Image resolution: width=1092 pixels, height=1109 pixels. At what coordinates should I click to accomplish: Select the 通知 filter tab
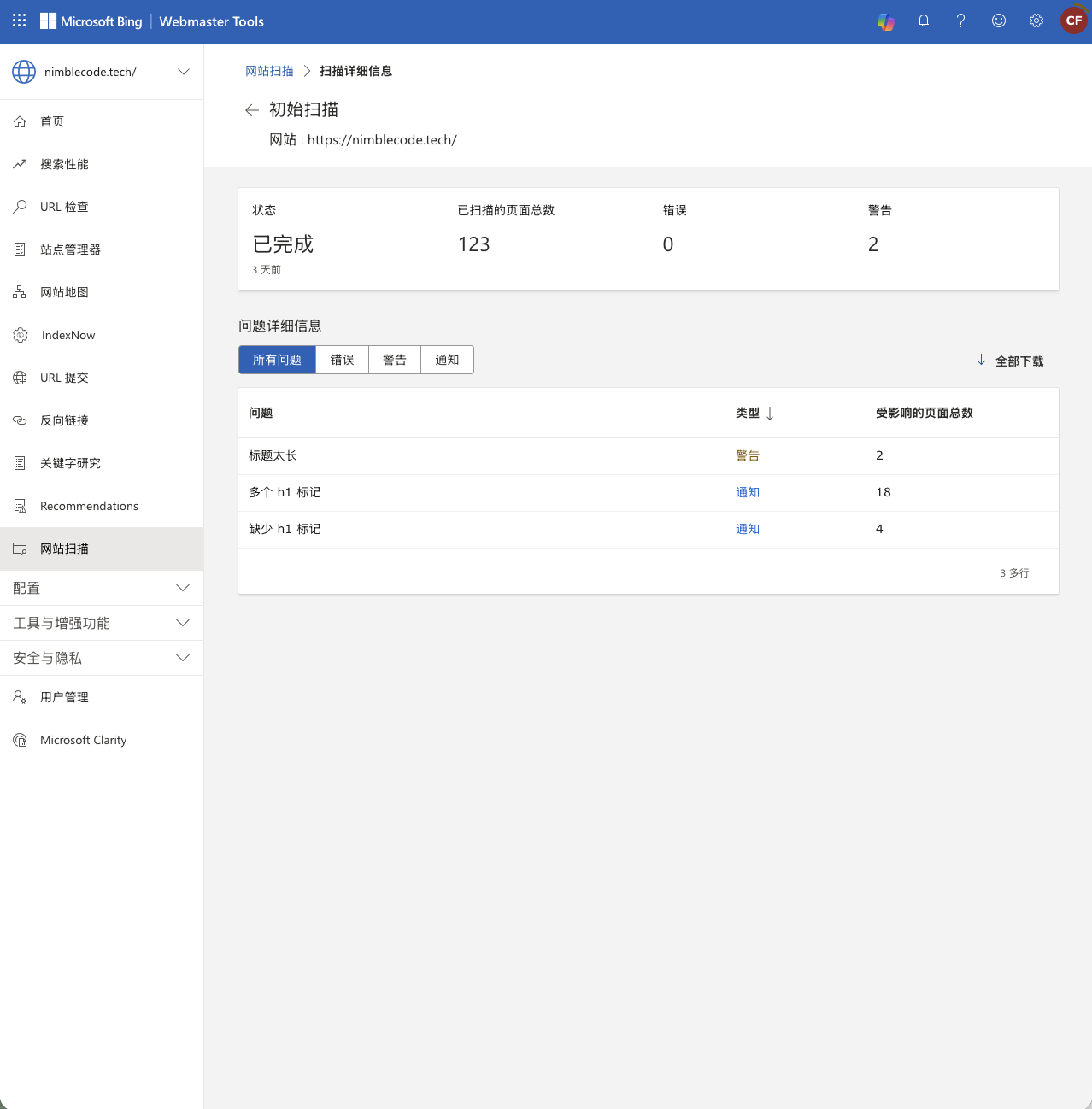click(447, 360)
